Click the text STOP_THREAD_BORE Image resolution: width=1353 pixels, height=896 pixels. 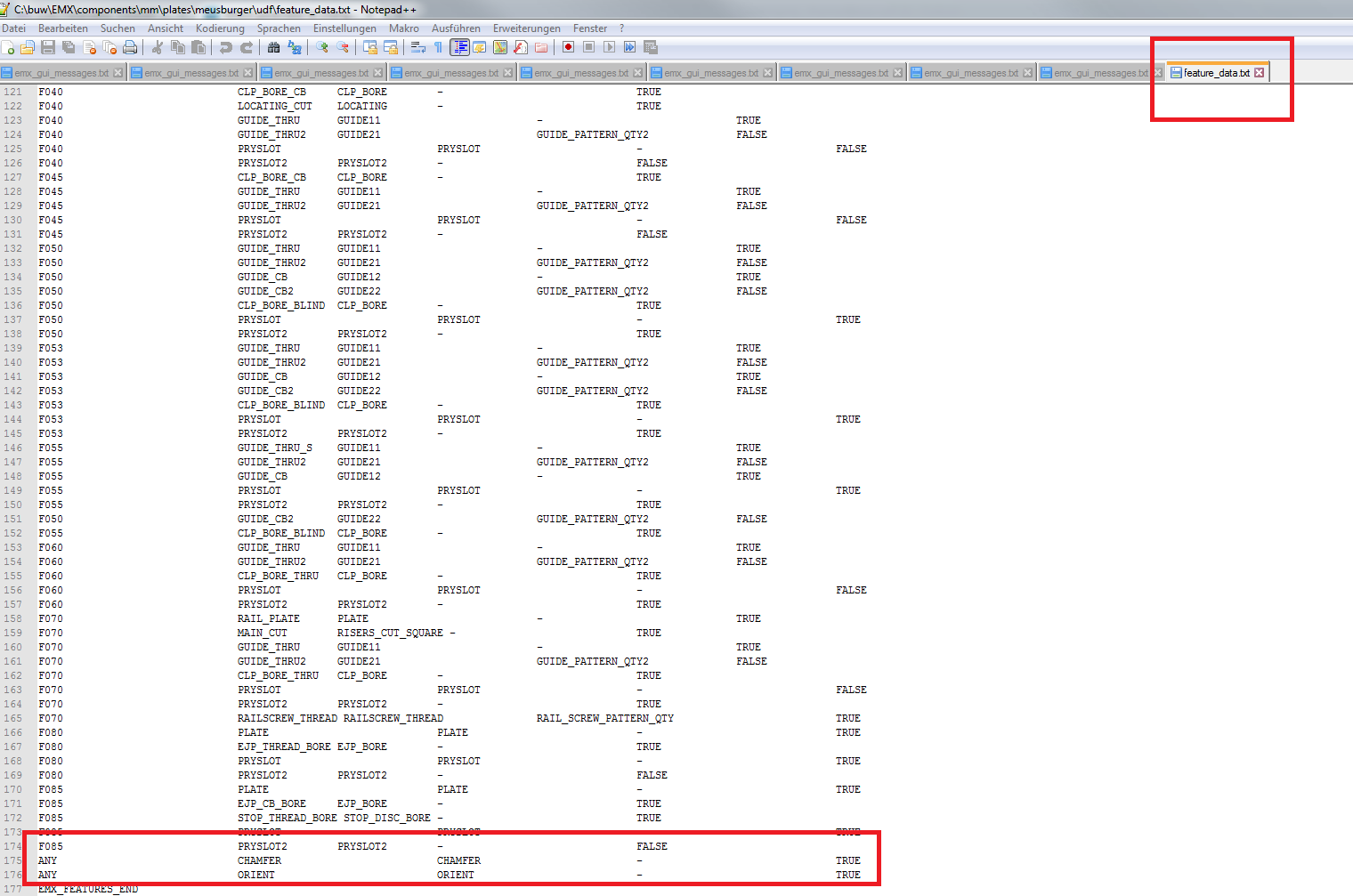click(x=288, y=818)
